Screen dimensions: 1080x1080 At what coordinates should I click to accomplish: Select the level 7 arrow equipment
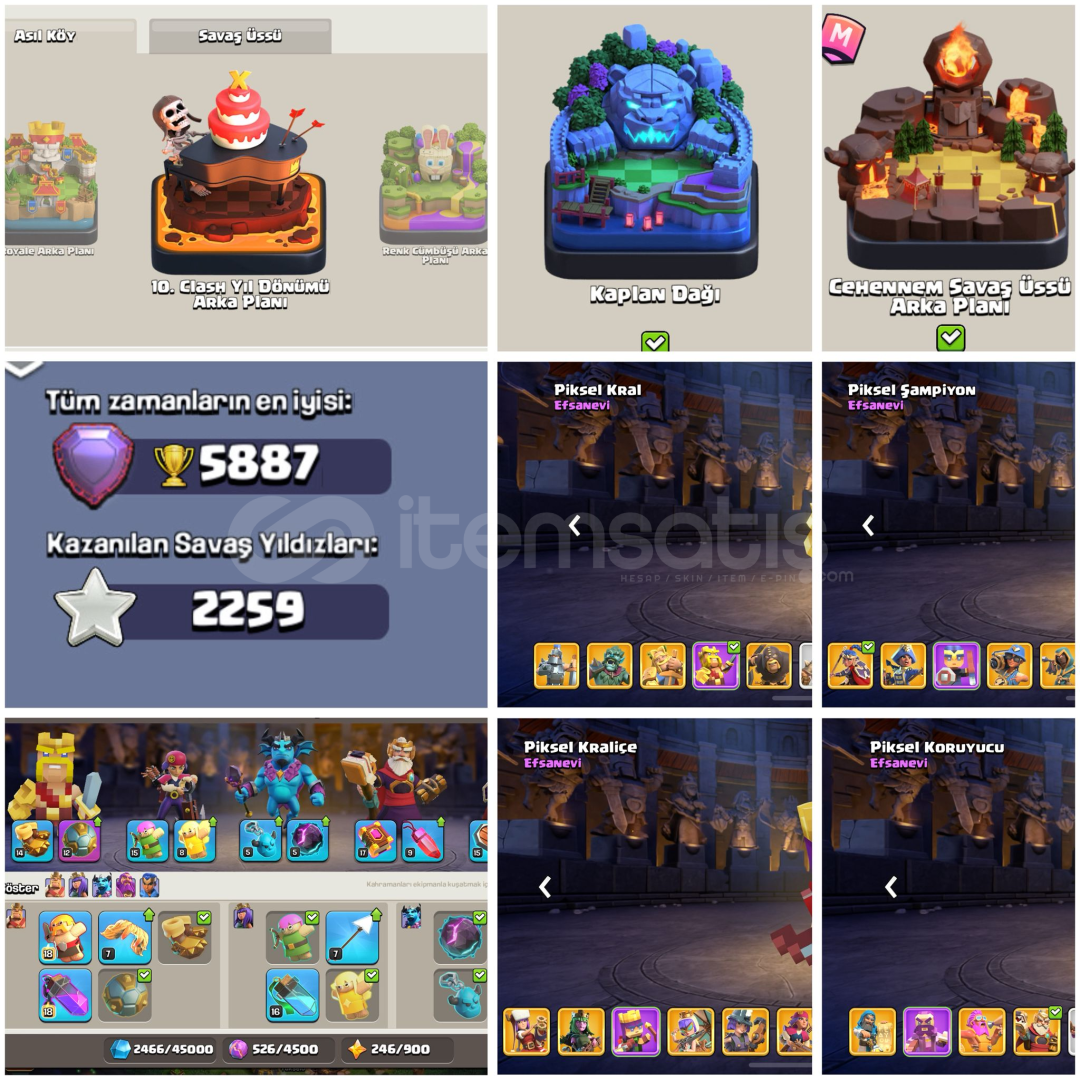352,937
